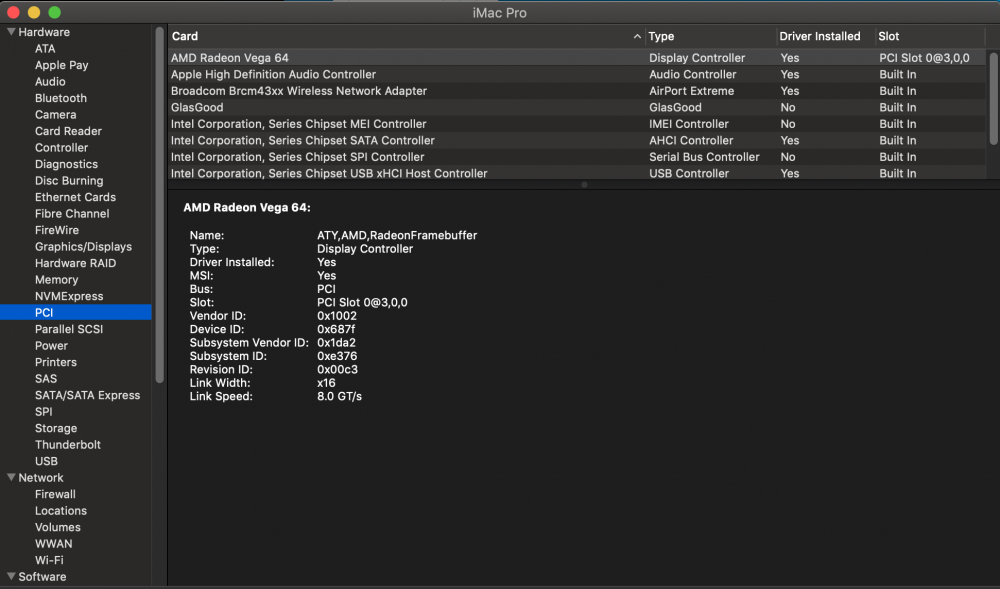Screen dimensions: 1000x589
Task: Open the Power section
Action: (x=51, y=346)
